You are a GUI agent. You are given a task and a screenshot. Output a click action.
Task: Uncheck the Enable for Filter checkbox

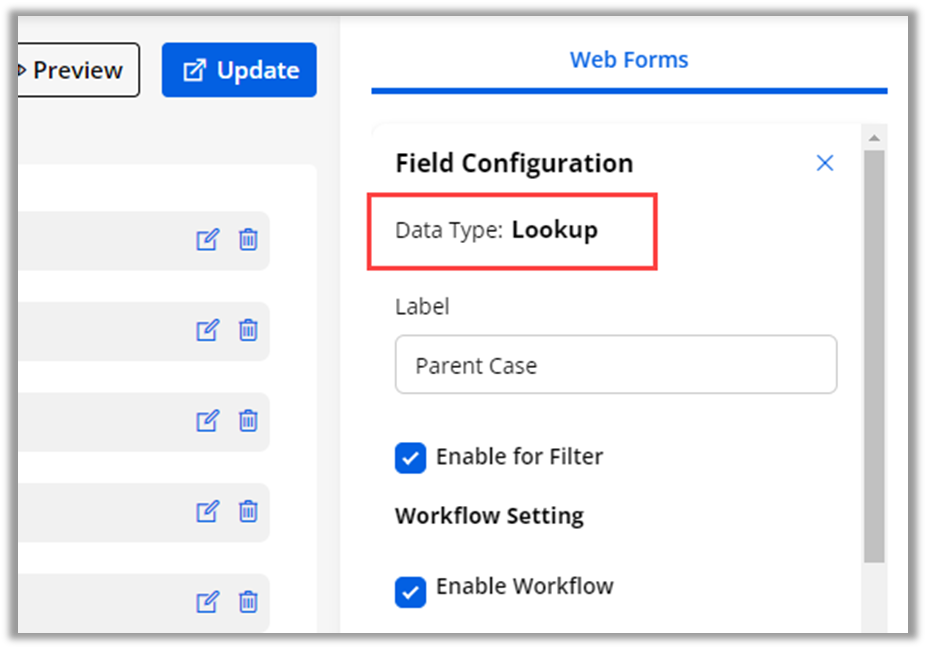(410, 458)
